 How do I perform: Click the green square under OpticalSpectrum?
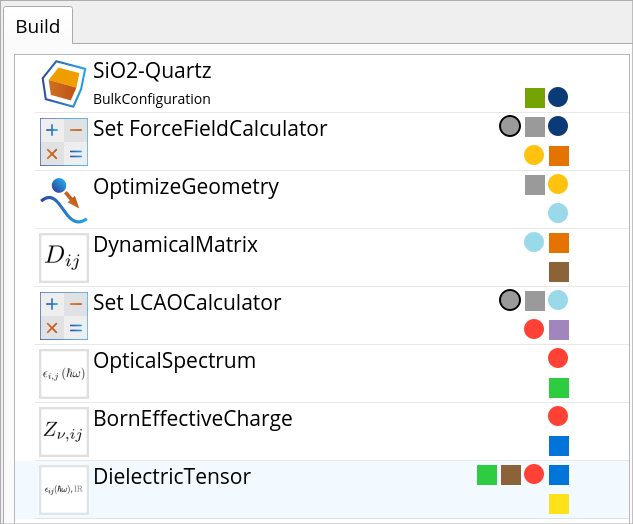point(559,388)
